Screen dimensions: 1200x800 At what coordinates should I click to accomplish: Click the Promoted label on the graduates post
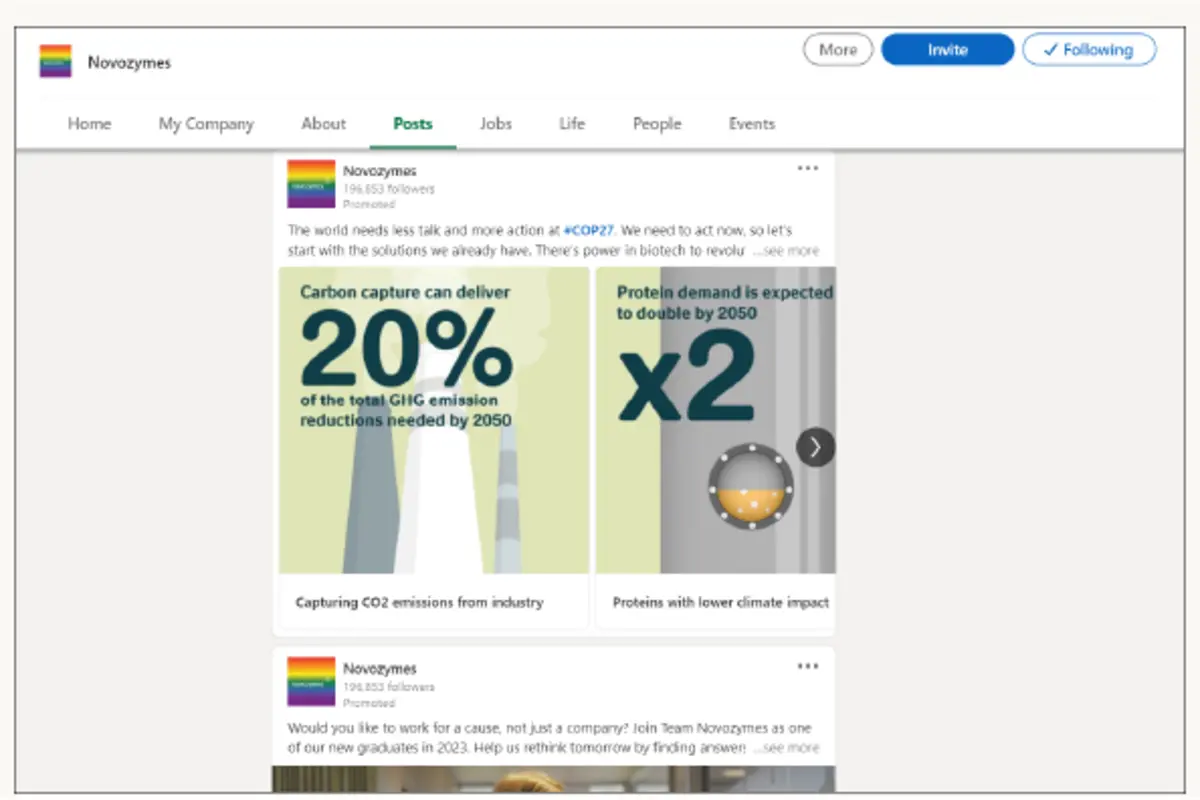click(369, 703)
